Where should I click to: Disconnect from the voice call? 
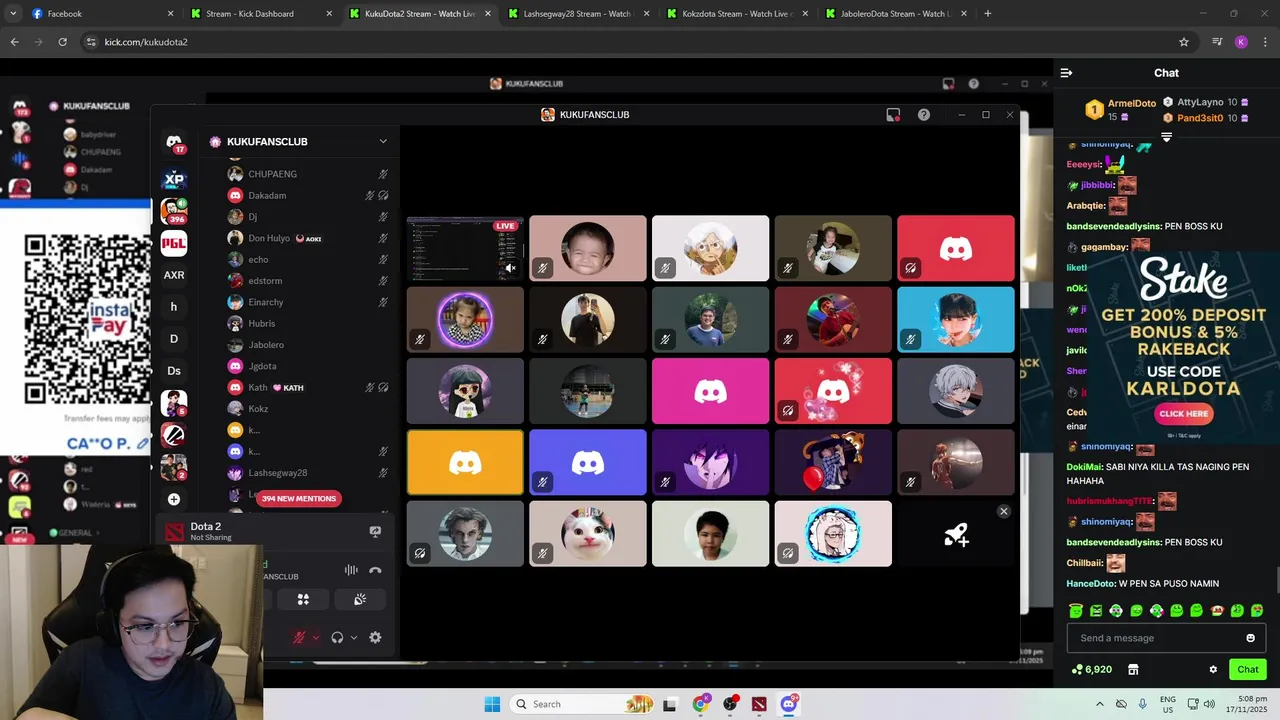pos(375,570)
